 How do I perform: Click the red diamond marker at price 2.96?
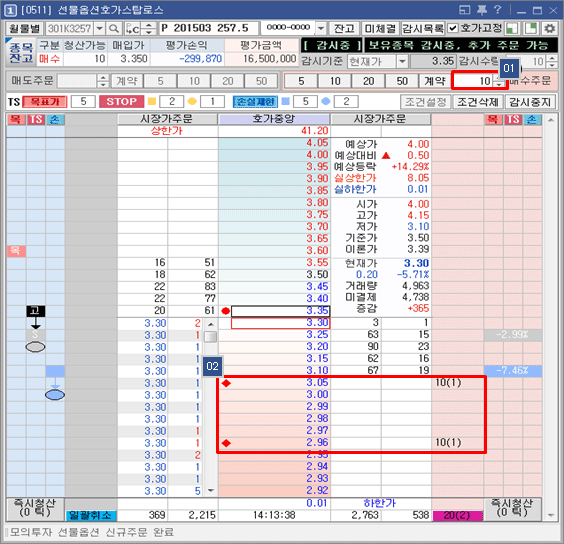(226, 443)
